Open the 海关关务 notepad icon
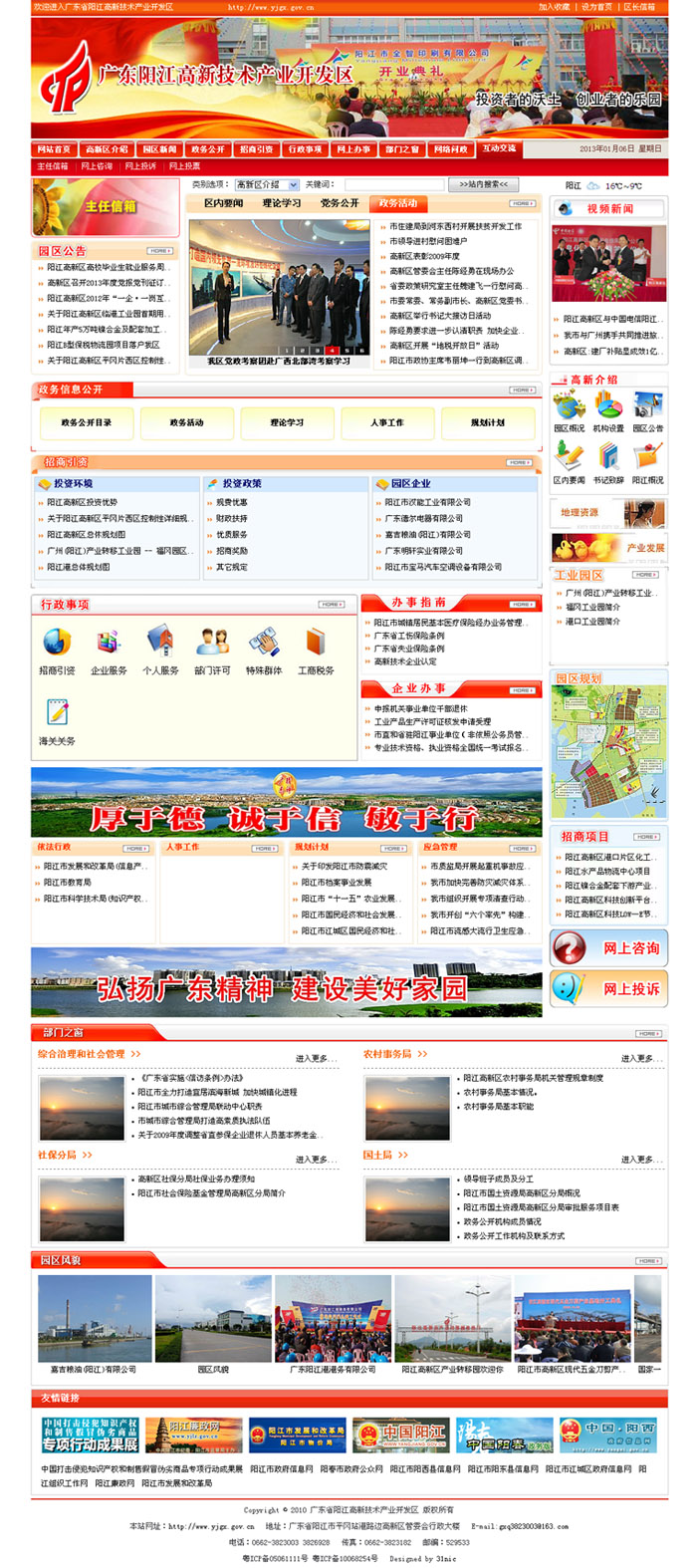 [x=57, y=712]
